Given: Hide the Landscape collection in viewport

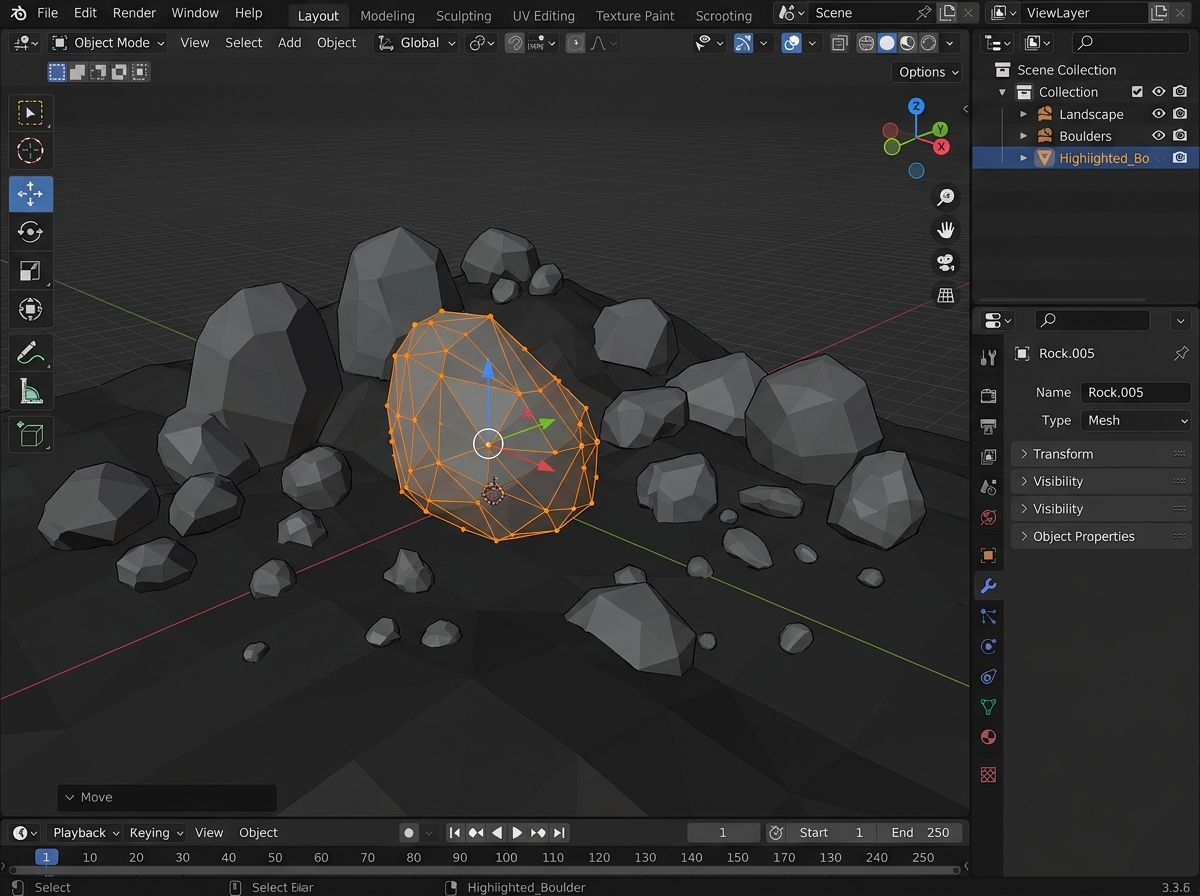Looking at the screenshot, I should pyautogui.click(x=1159, y=114).
